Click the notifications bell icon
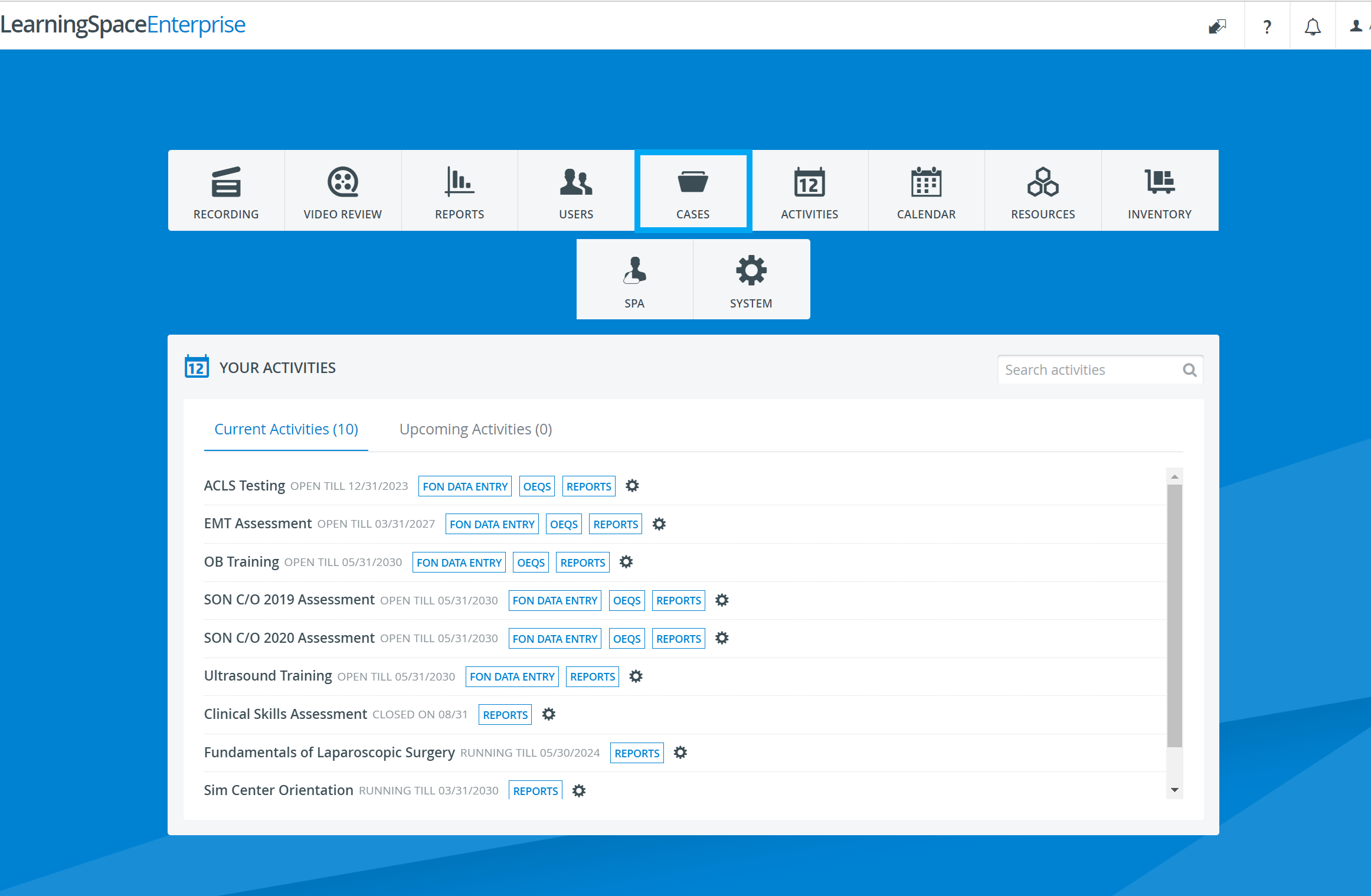 [x=1313, y=26]
